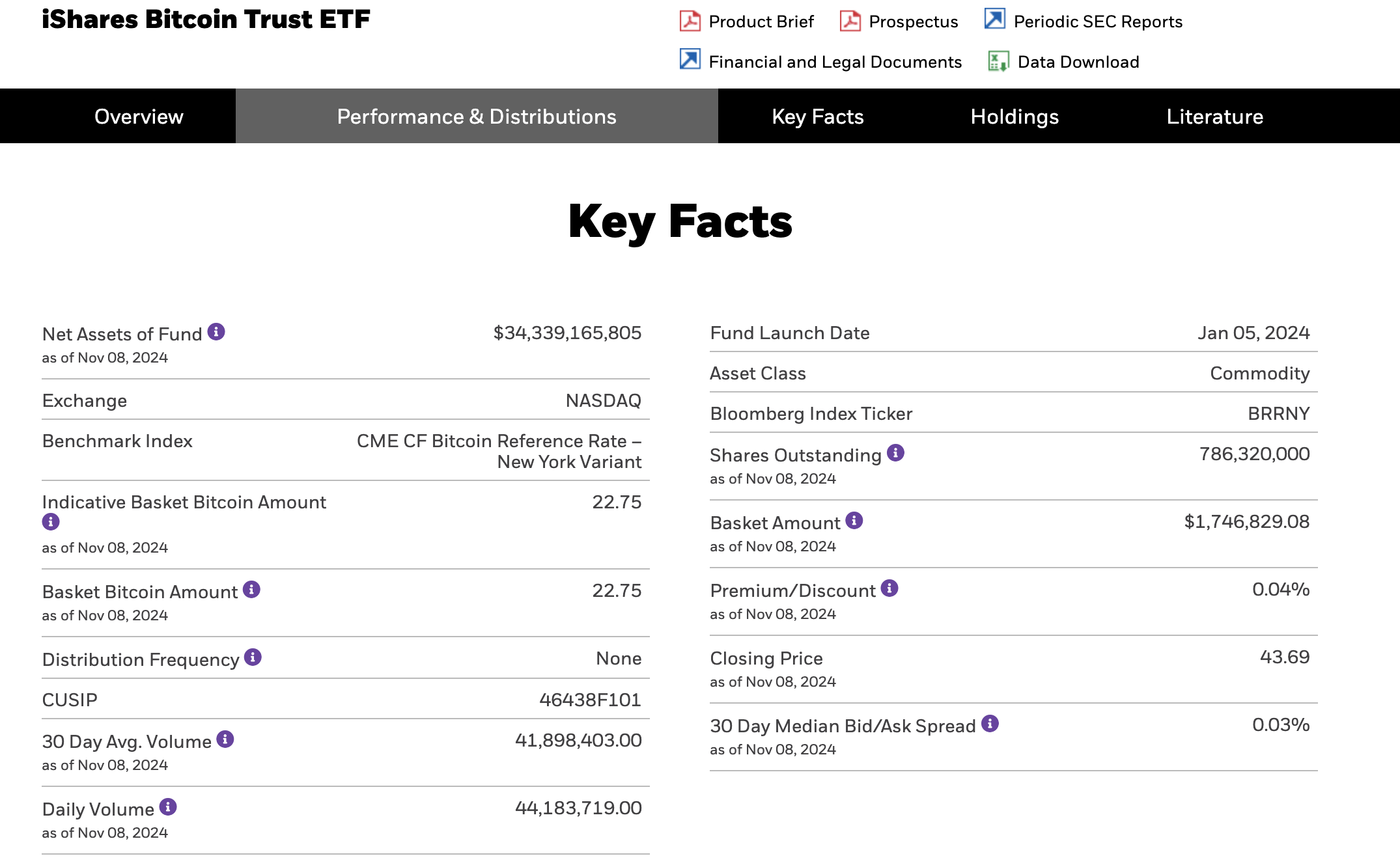Expand the Key Facts section details
The width and height of the screenshot is (1400, 867).
tap(817, 116)
